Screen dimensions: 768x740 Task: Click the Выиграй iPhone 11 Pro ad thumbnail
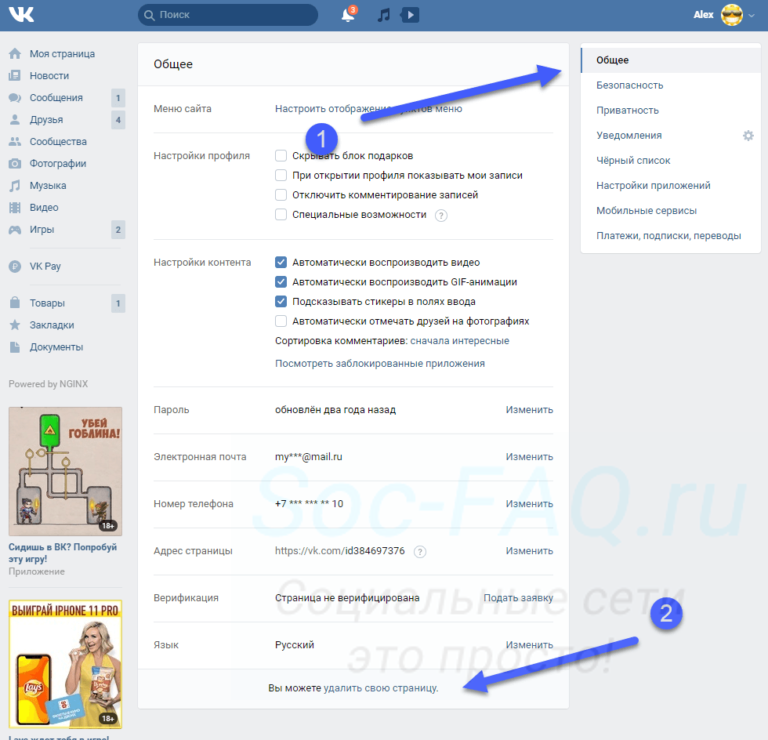[65, 664]
